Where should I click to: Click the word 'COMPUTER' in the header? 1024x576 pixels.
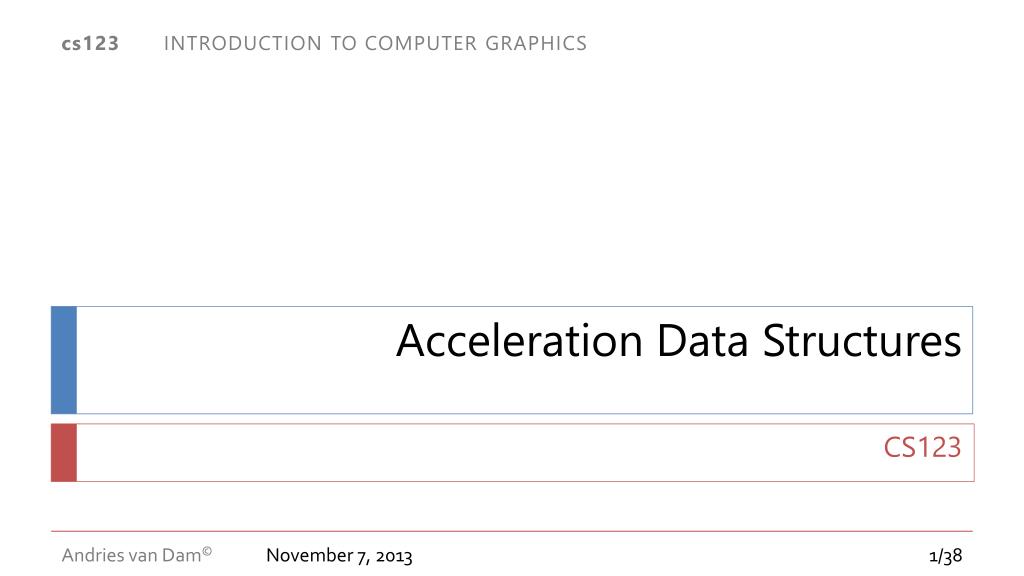coord(421,44)
